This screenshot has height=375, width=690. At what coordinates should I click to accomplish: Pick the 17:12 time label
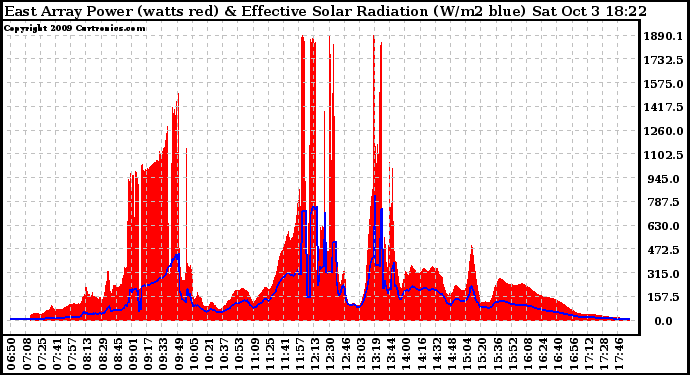coord(589,353)
